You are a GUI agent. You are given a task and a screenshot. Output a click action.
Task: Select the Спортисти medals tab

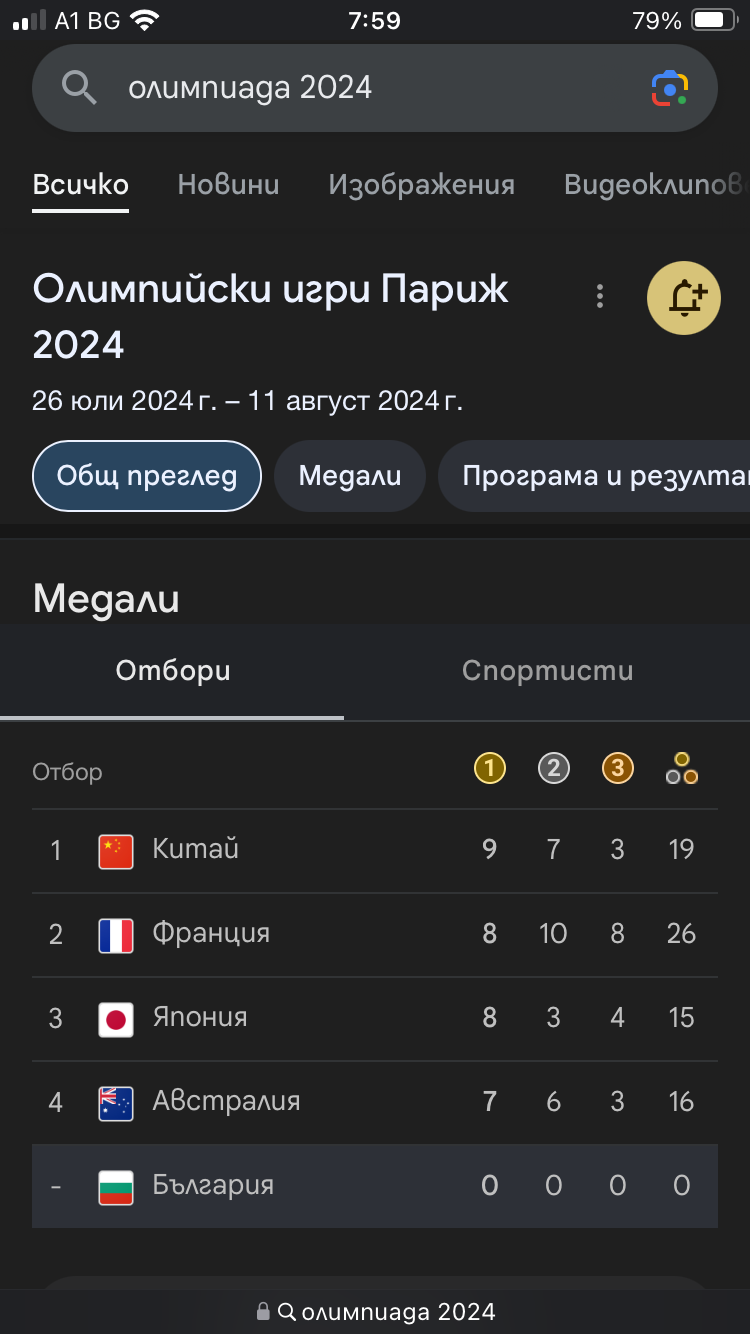[x=547, y=670]
